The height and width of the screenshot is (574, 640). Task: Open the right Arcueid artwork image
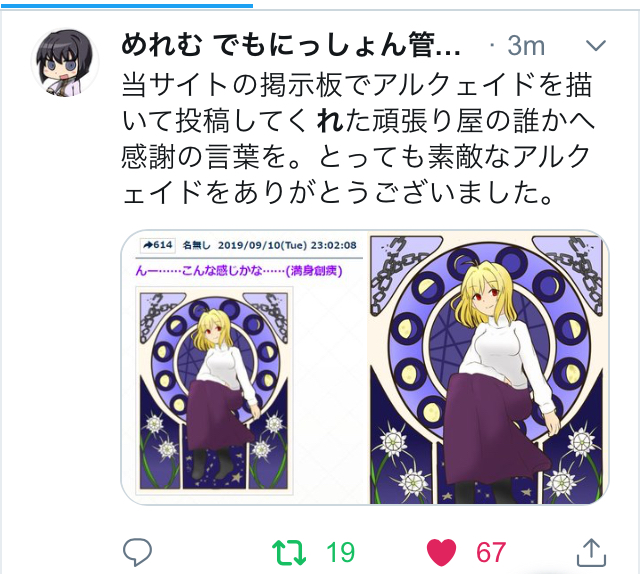click(489, 367)
